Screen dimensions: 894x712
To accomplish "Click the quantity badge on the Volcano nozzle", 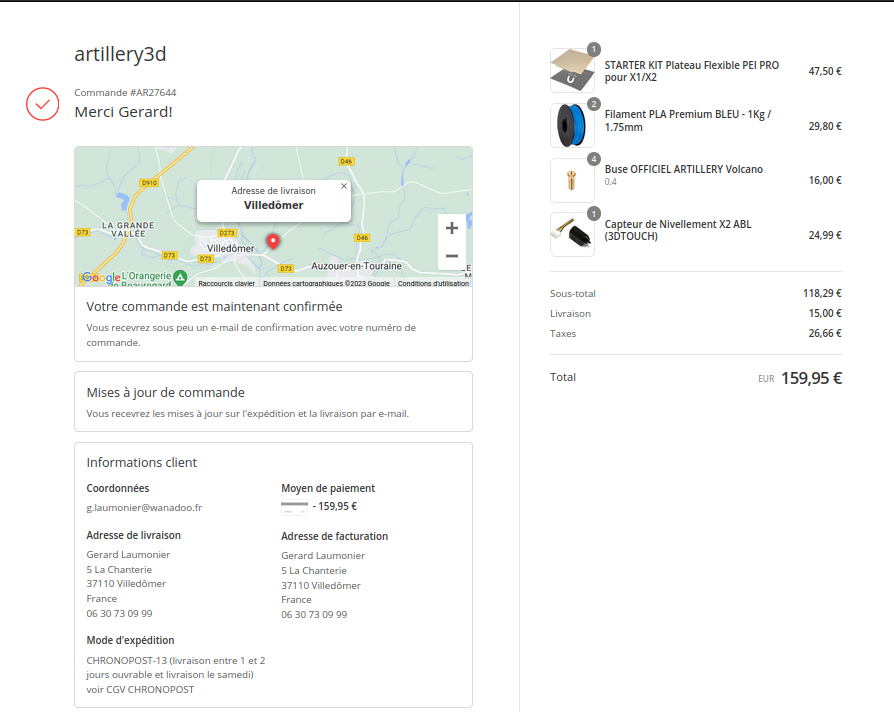I will coord(594,159).
